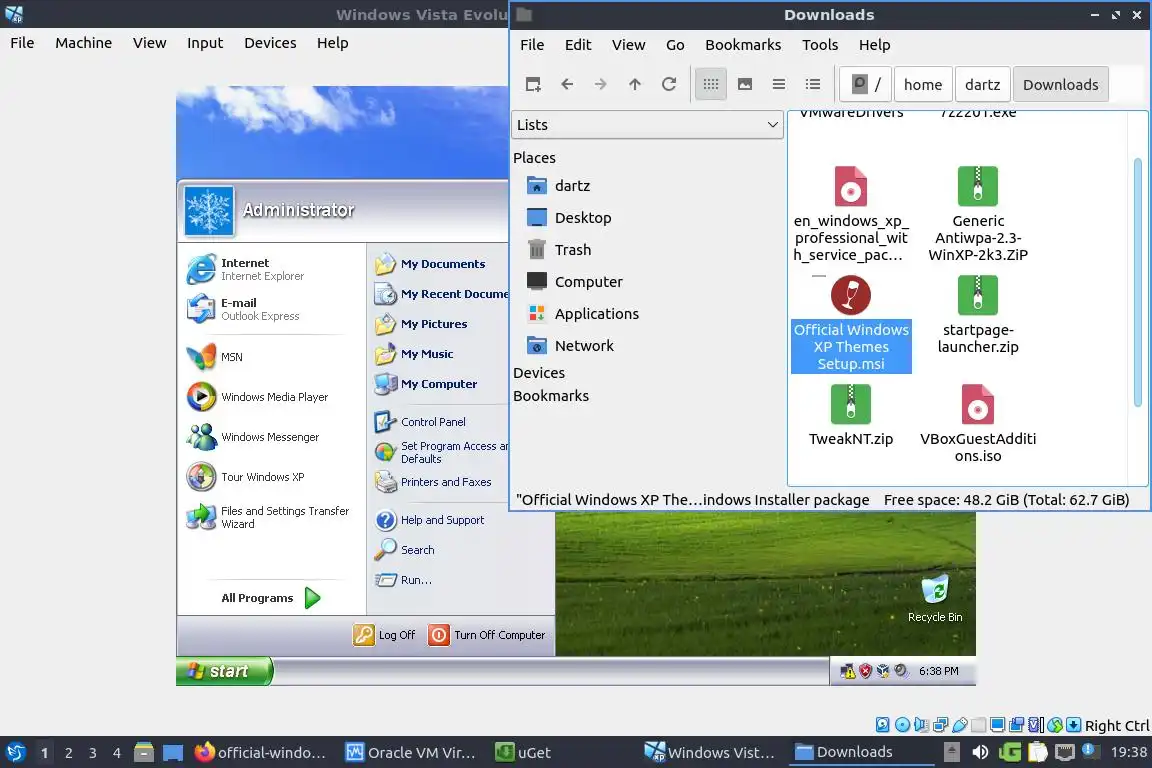Screen dimensions: 1152x768
Task: Click Turn Off Computer button
Action: pyautogui.click(x=487, y=635)
